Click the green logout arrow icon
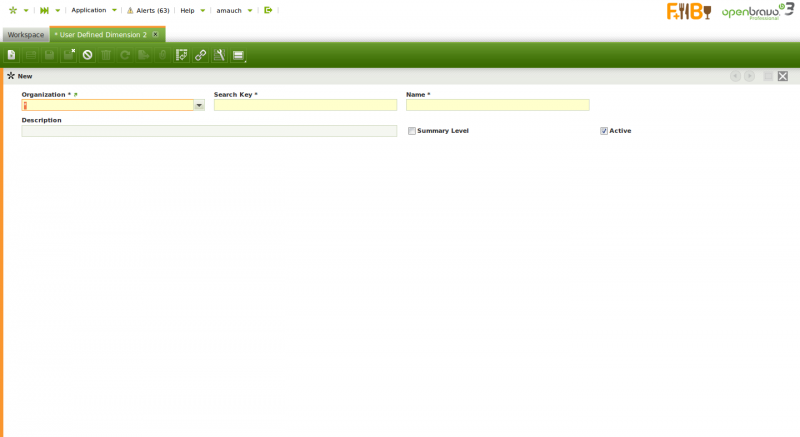Screen dimensions: 800x437 268,10
